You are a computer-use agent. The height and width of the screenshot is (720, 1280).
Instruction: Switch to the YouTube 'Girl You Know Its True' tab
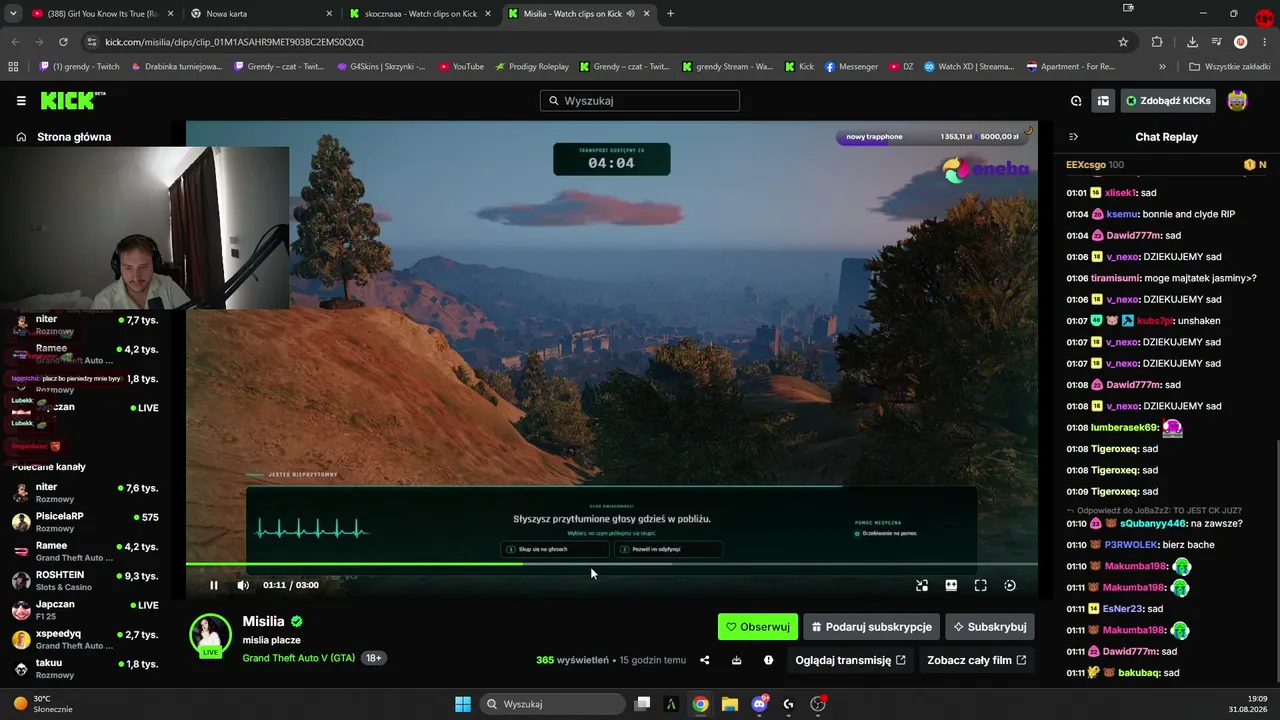[x=101, y=14]
